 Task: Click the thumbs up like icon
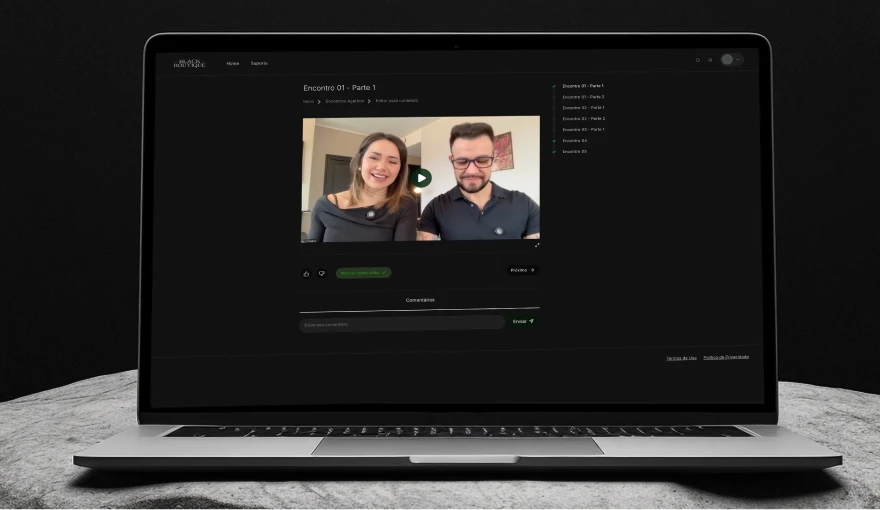click(306, 273)
